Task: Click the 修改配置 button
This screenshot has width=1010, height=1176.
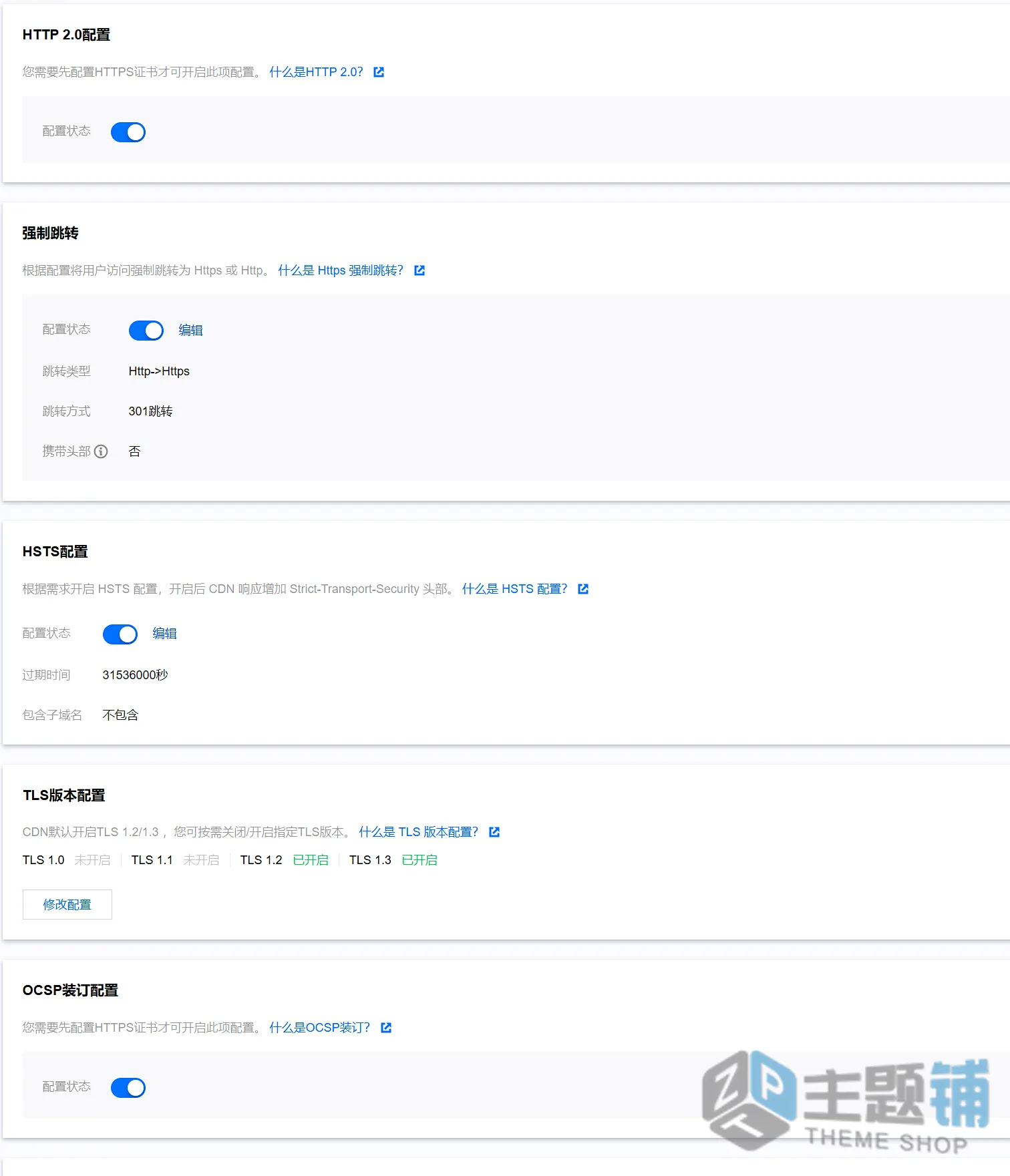Action: (67, 905)
